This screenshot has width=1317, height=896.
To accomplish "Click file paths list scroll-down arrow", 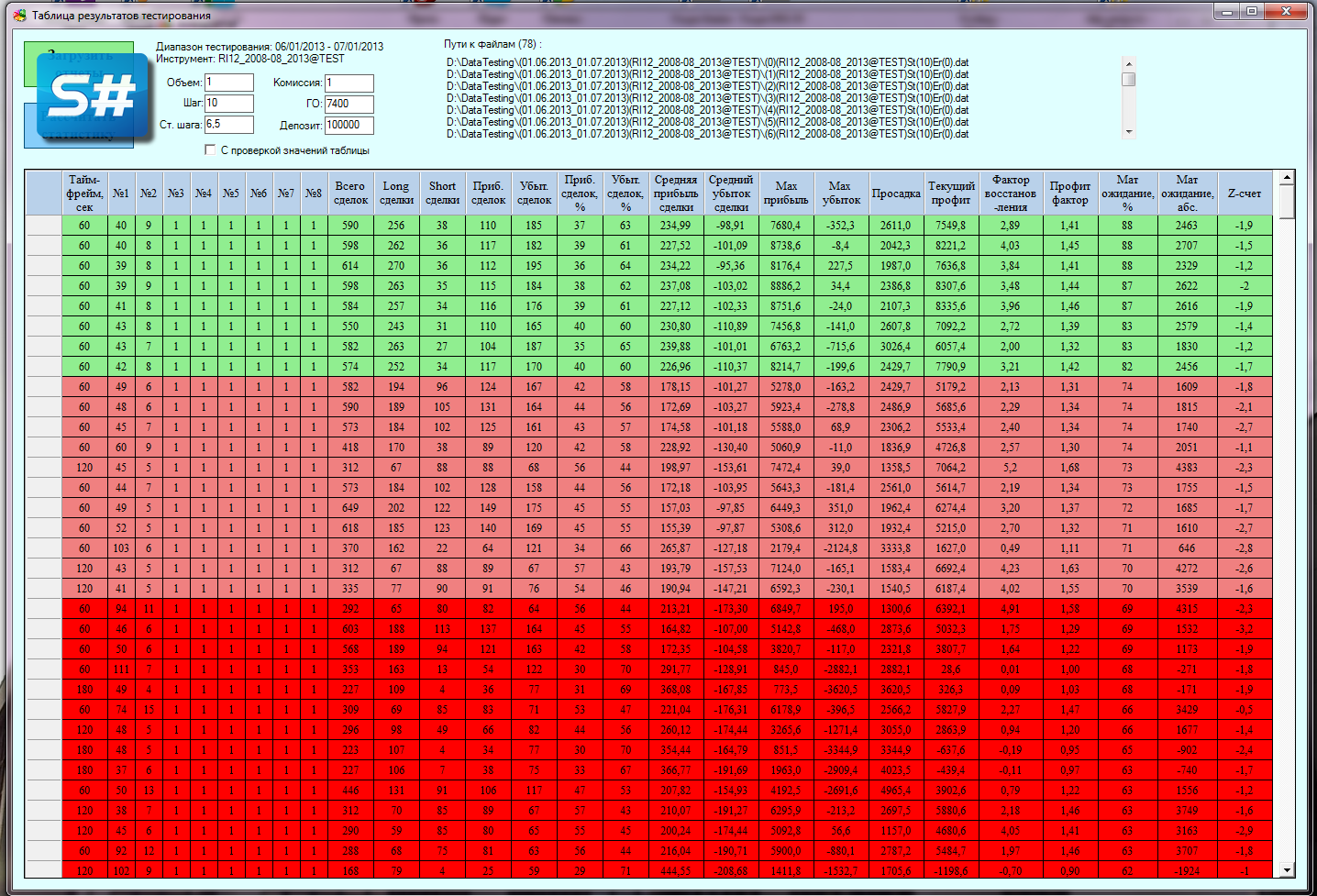I will 1129,132.
